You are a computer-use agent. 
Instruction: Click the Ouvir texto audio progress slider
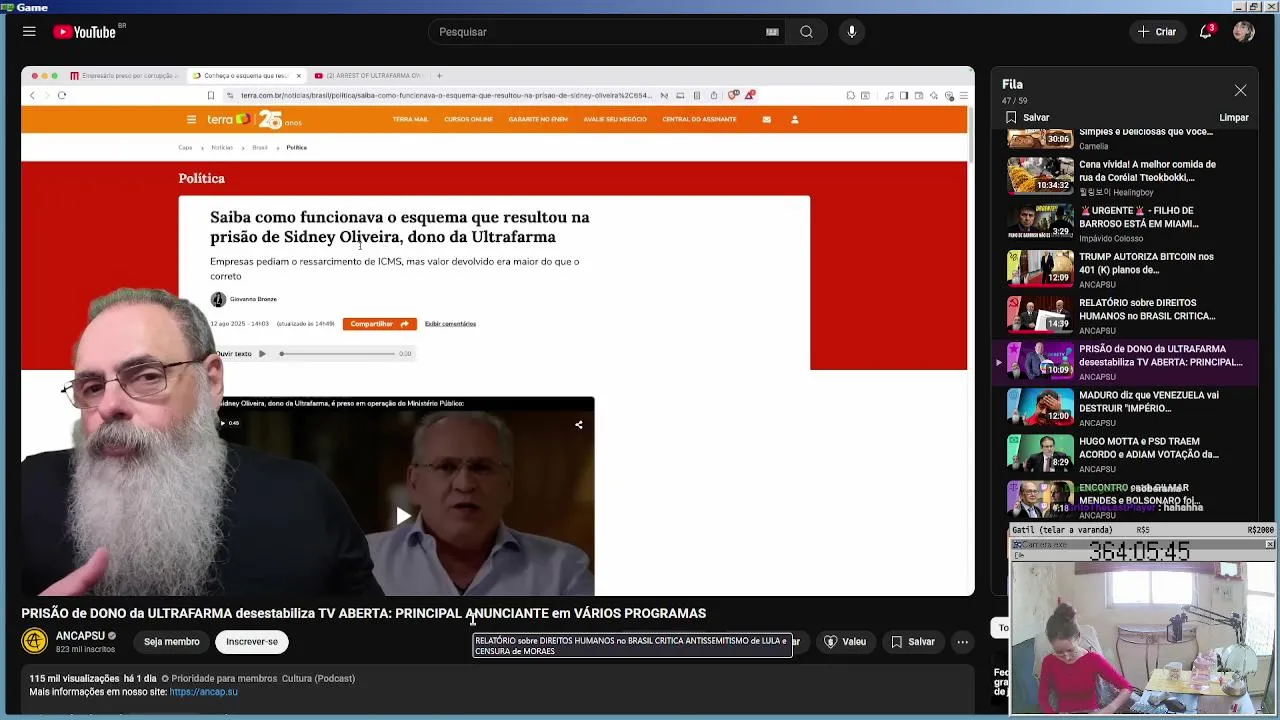pos(337,354)
